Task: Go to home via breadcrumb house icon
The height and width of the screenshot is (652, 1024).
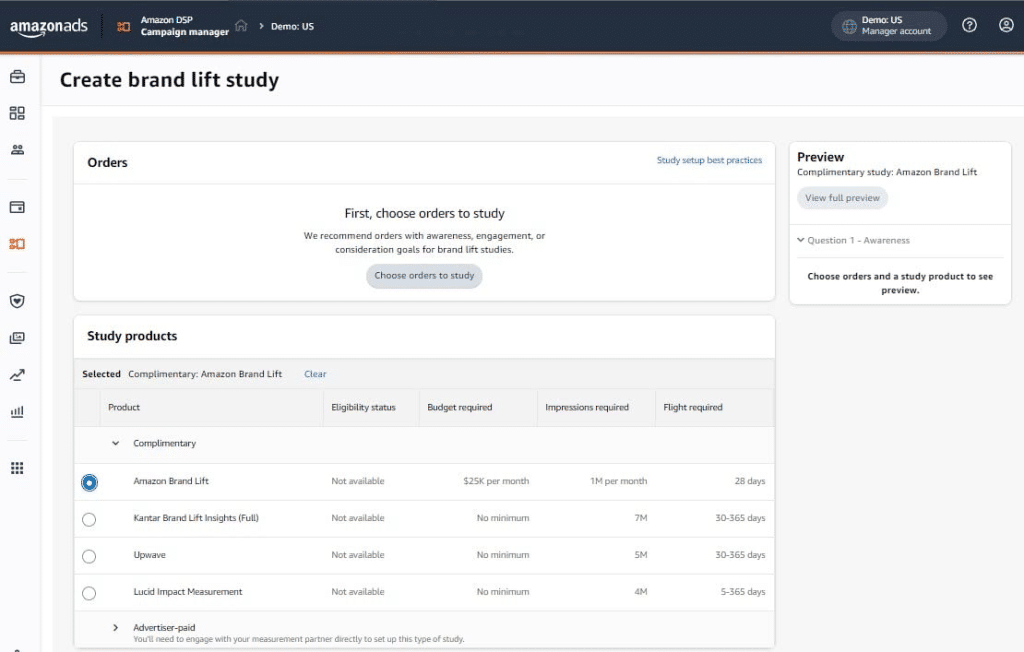Action: pyautogui.click(x=241, y=25)
